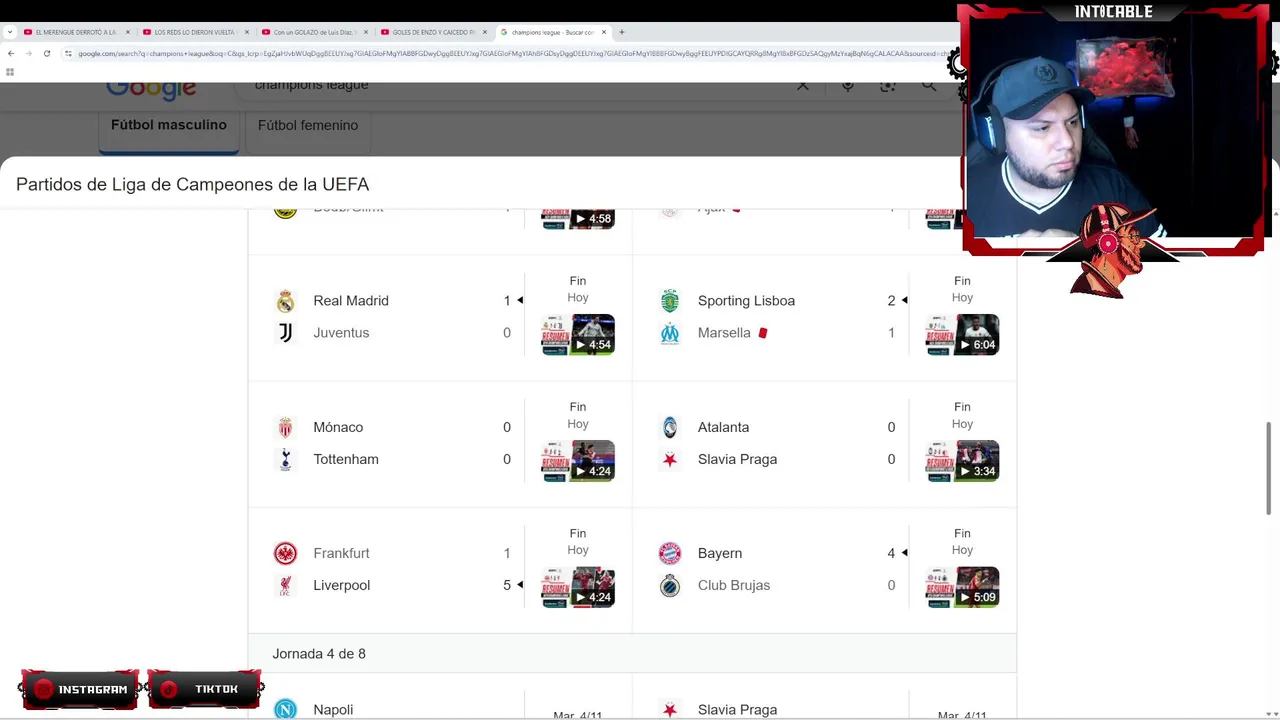Open a new browser tab with plus

(x=621, y=32)
